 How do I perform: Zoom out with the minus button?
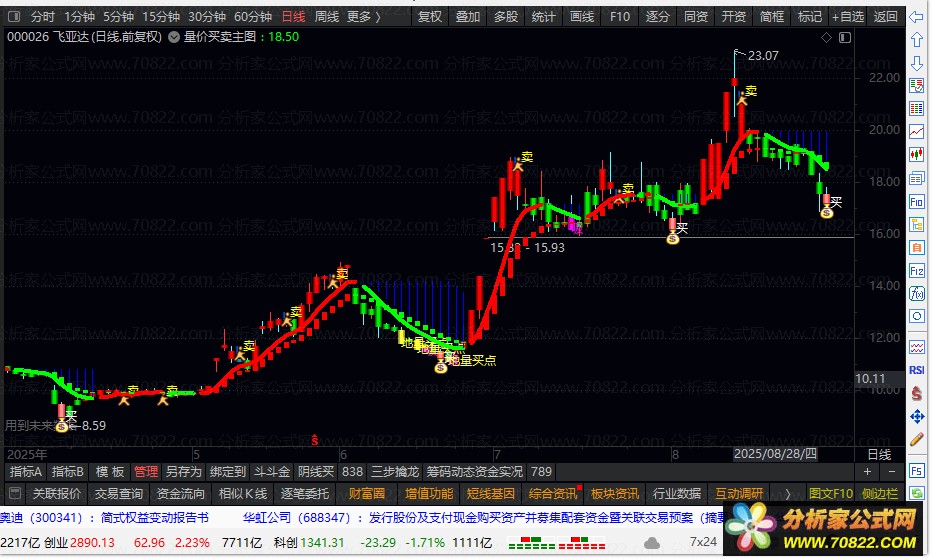[x=891, y=471]
